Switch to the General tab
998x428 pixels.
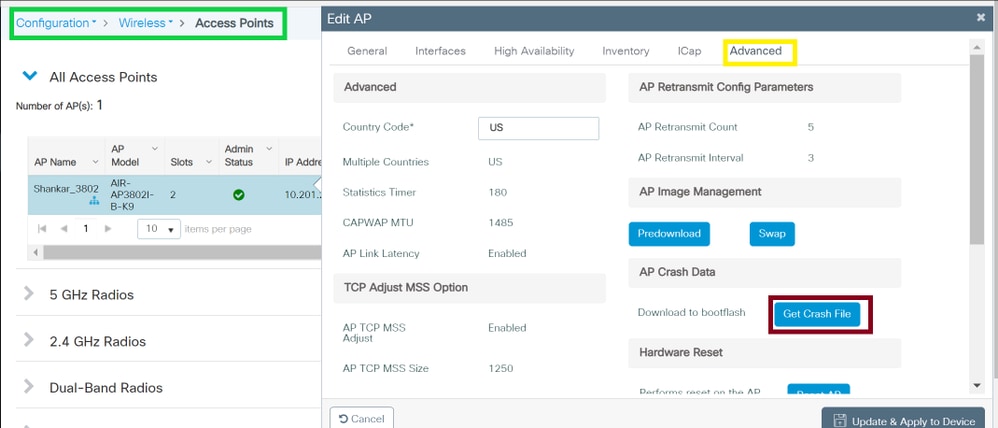(x=367, y=51)
